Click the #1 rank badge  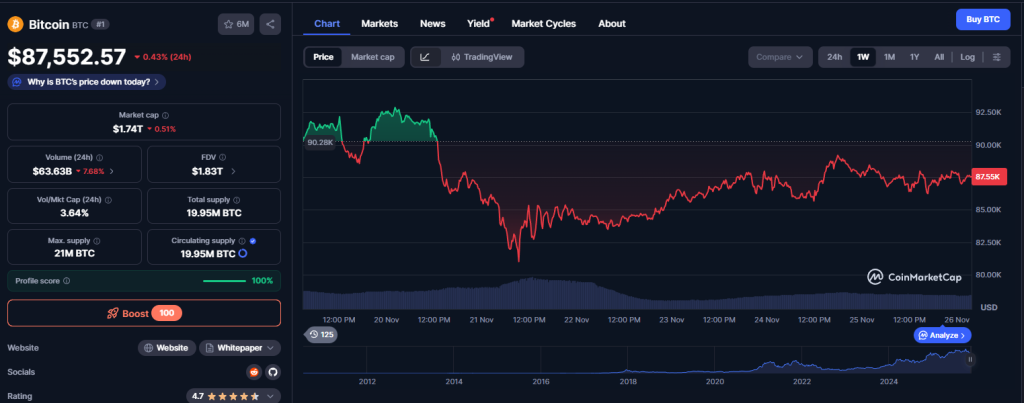tap(100, 24)
